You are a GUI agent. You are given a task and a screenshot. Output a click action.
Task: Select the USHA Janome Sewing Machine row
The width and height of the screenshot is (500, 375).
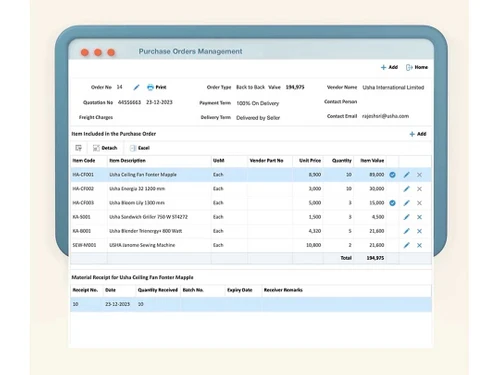pyautogui.click(x=251, y=245)
